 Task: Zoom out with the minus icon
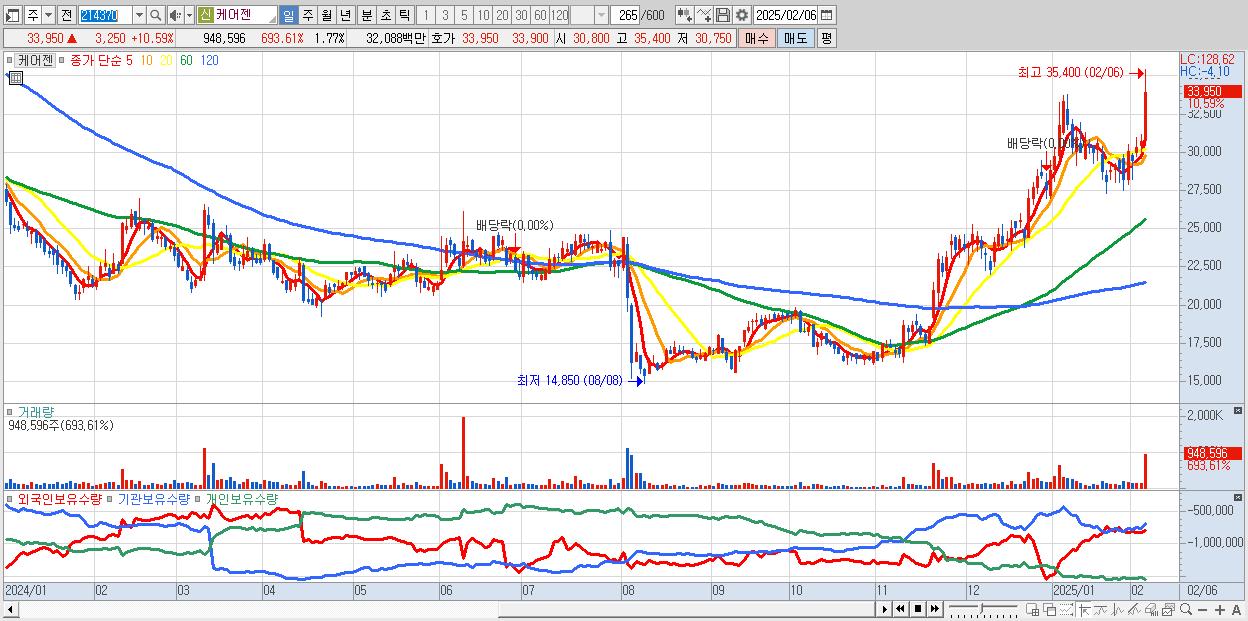[1203, 610]
